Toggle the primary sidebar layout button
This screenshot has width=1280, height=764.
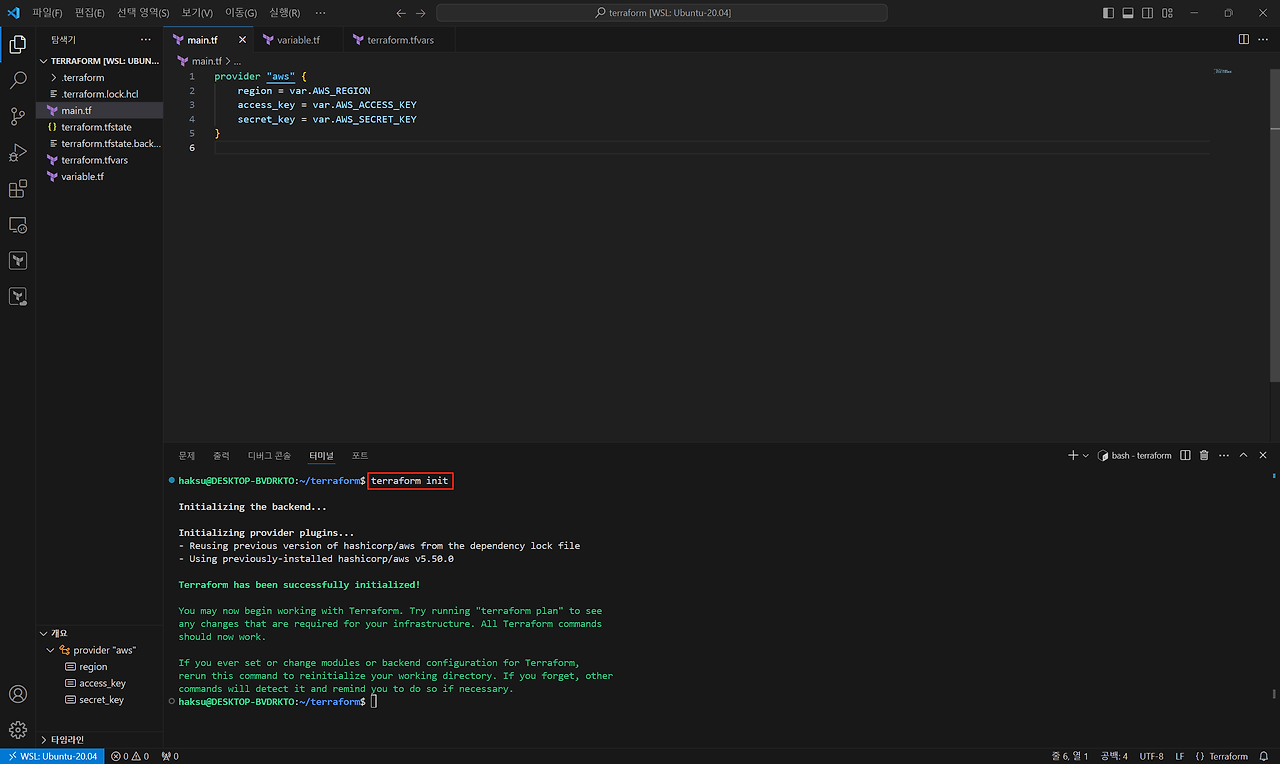1108,13
